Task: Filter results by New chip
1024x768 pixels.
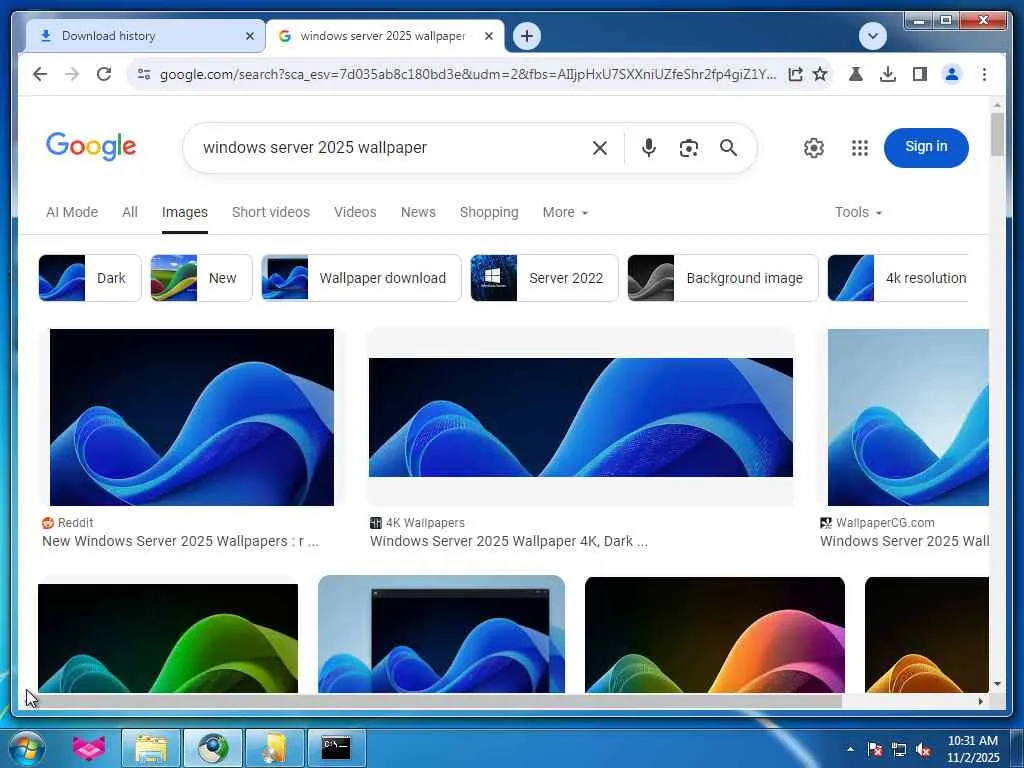Action: [x=201, y=278]
